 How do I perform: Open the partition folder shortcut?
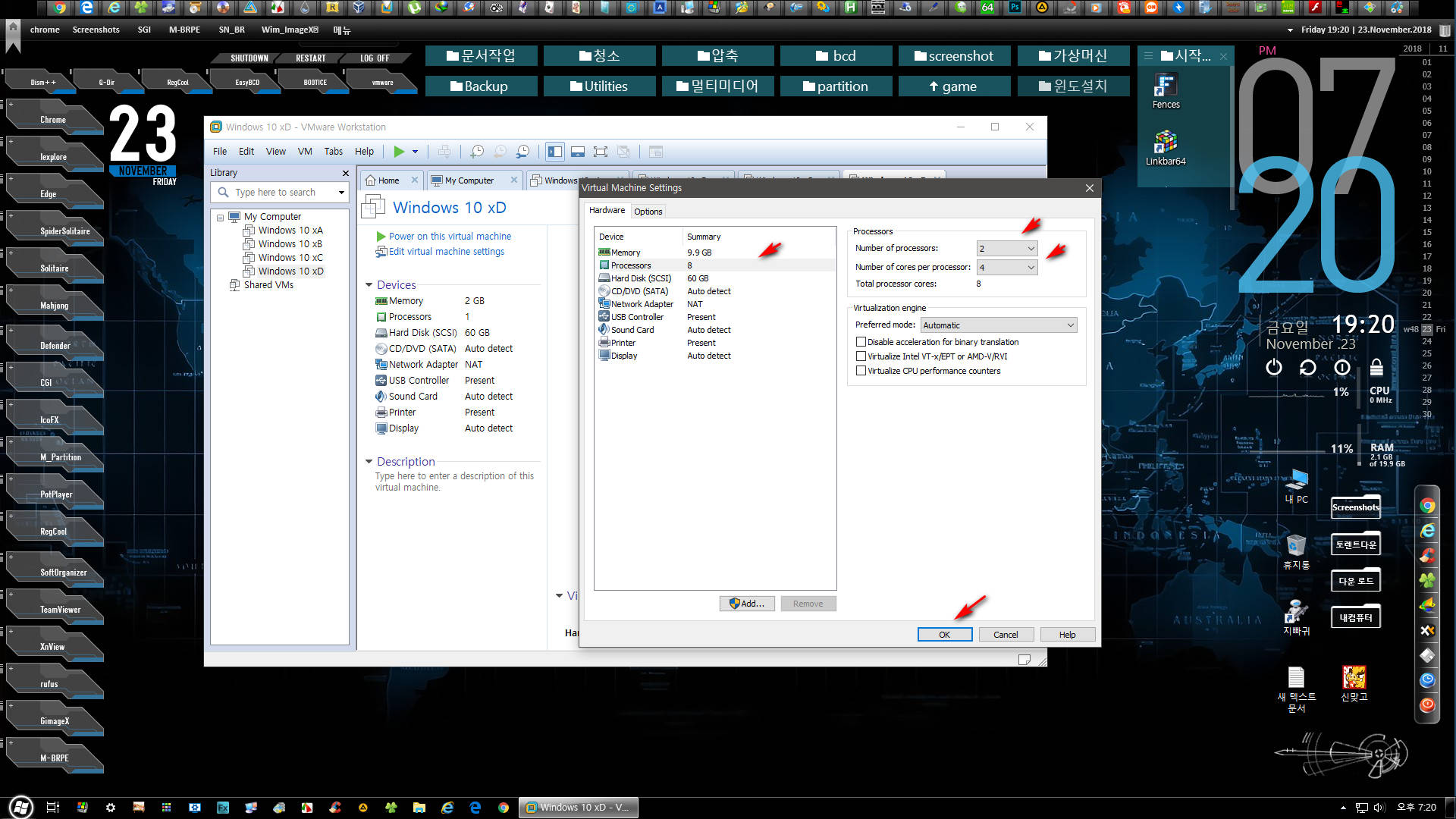(x=836, y=86)
